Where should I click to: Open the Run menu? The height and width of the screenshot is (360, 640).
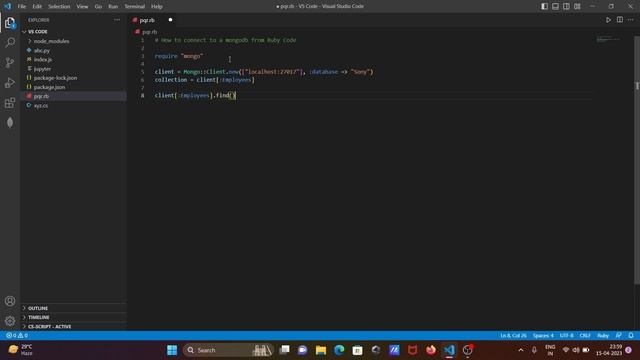coord(113,6)
